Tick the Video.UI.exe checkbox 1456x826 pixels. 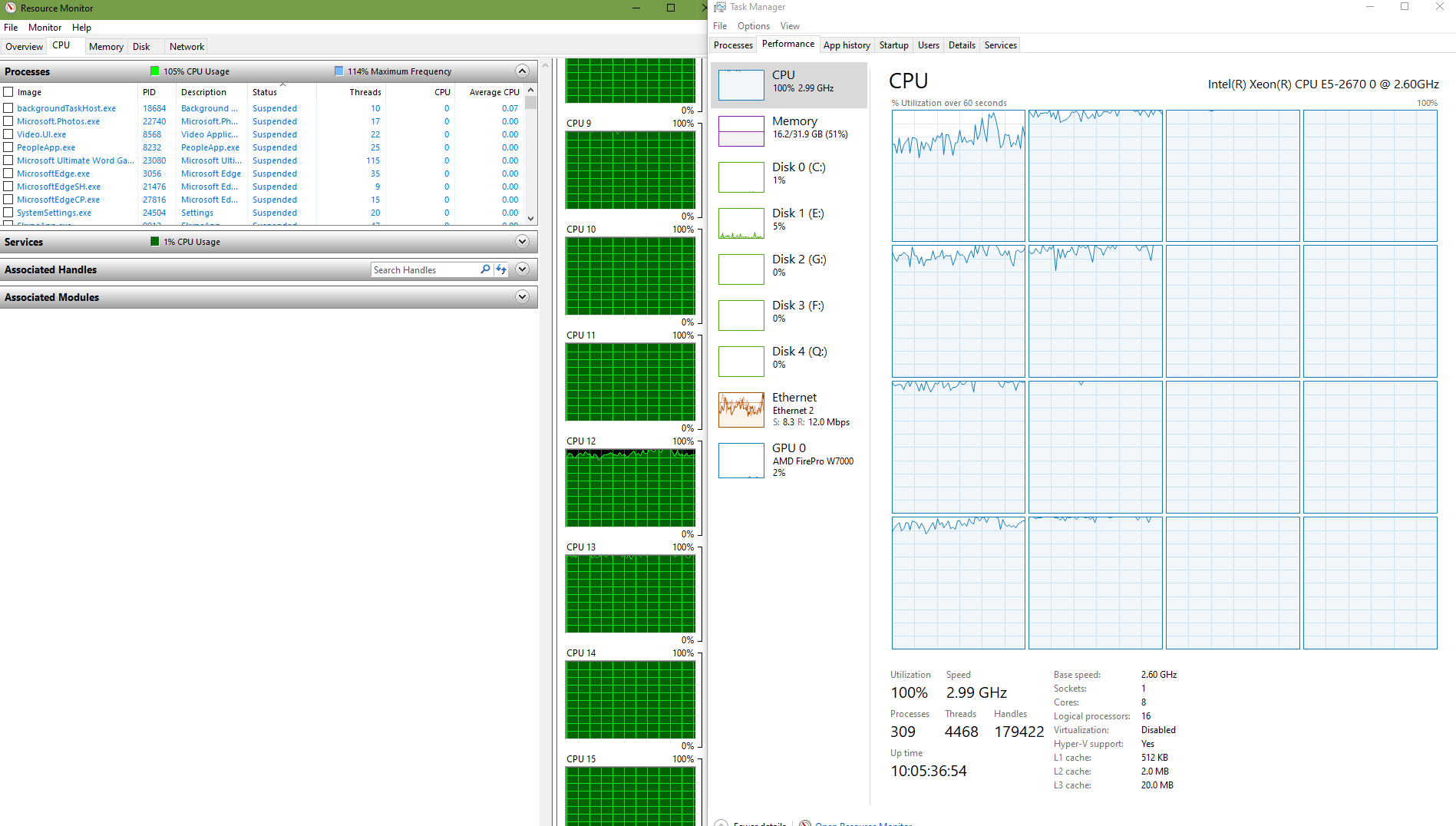click(x=8, y=134)
